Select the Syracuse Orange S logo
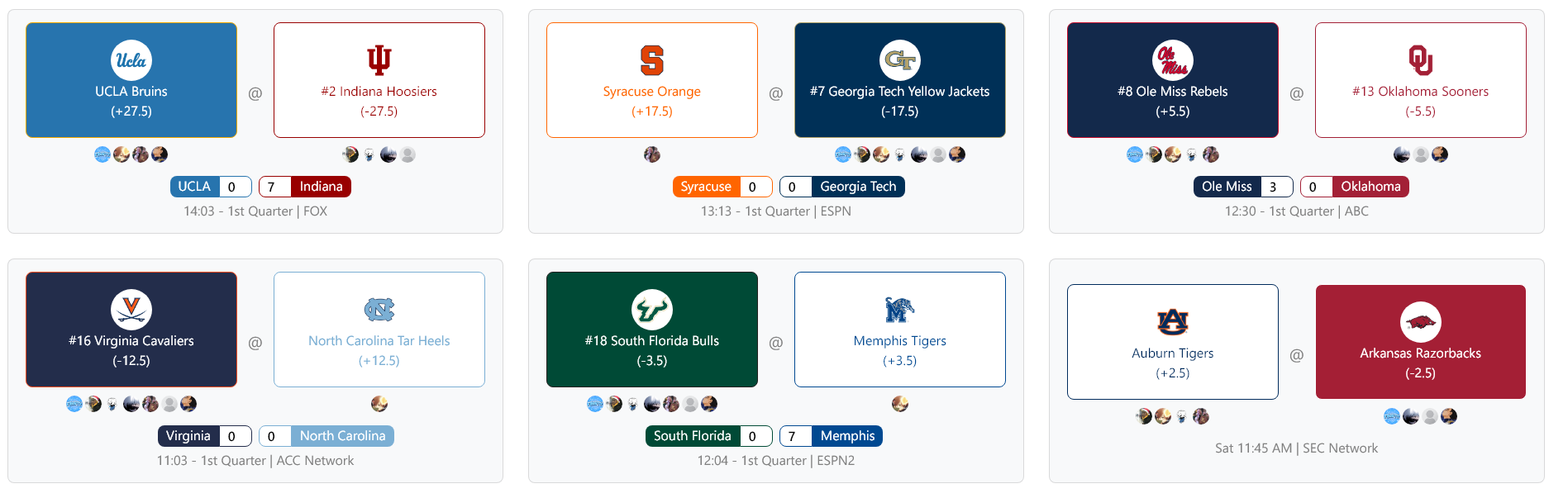1568x498 pixels. (652, 60)
